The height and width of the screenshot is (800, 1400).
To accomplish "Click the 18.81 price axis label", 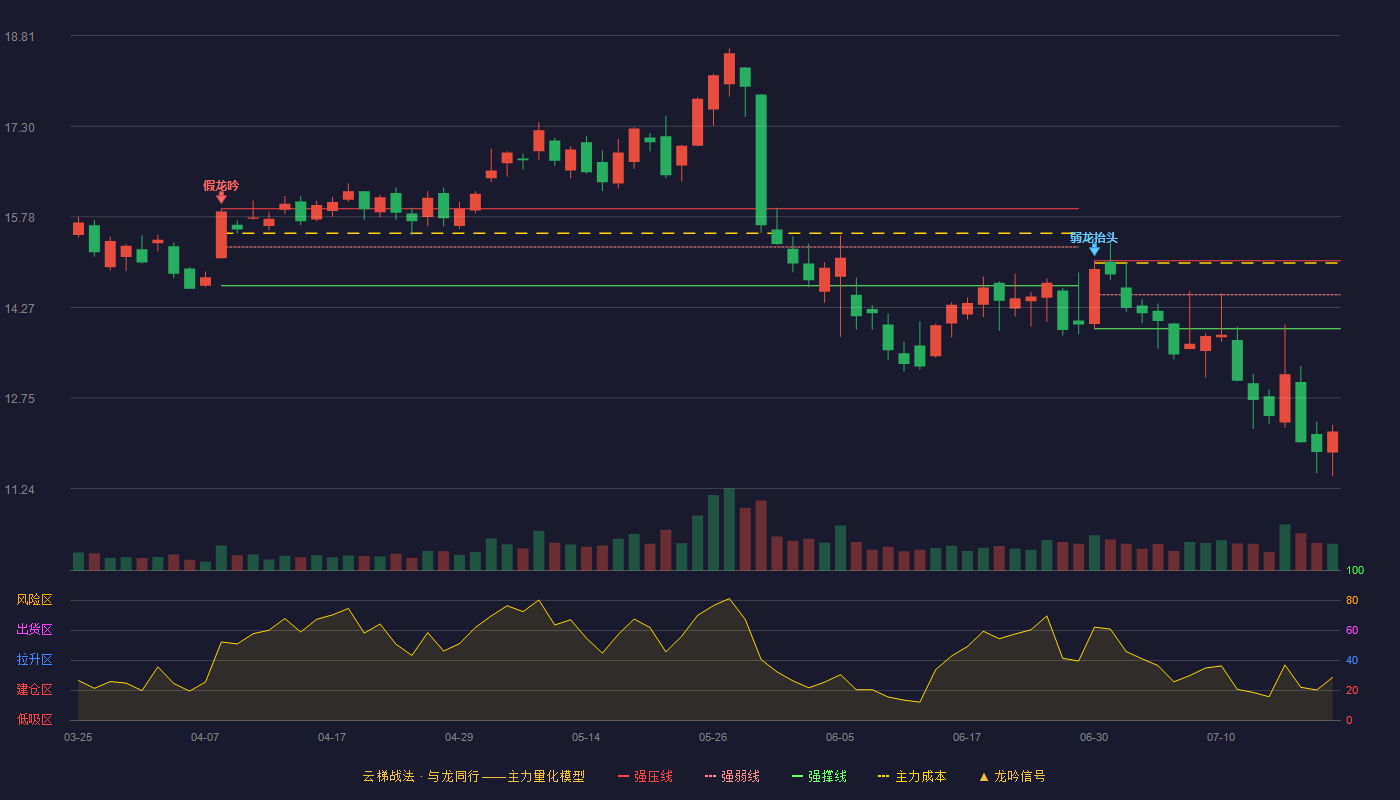I will click(19, 37).
